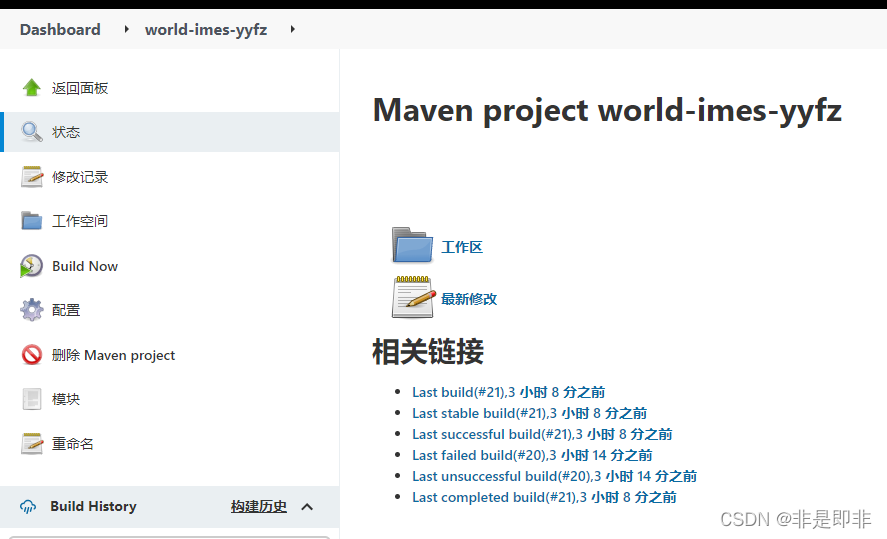887x539 pixels.
Task: Click the notepad icon beside 重命名
Action: point(32,443)
